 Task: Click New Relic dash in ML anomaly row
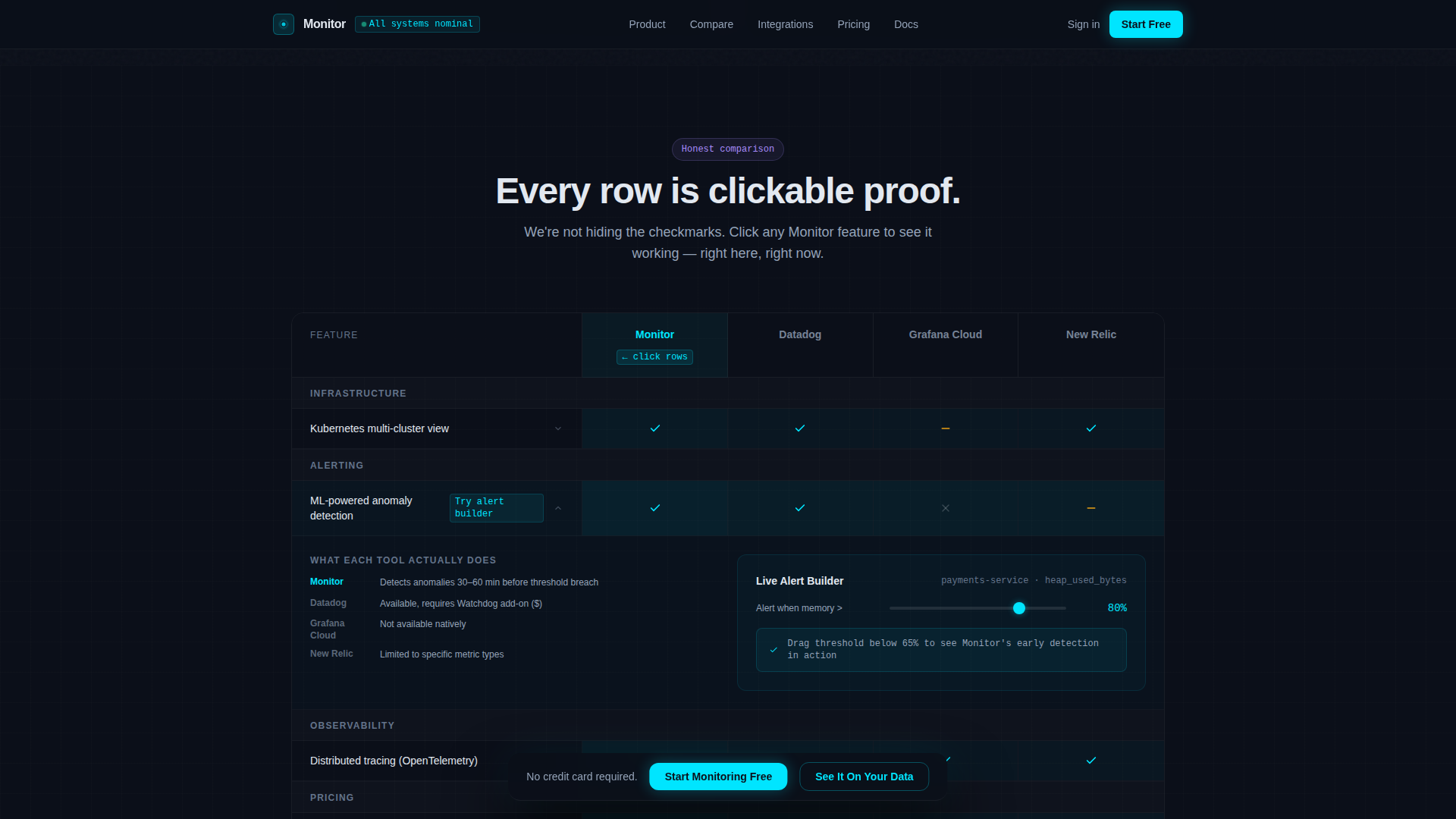coord(1091,508)
